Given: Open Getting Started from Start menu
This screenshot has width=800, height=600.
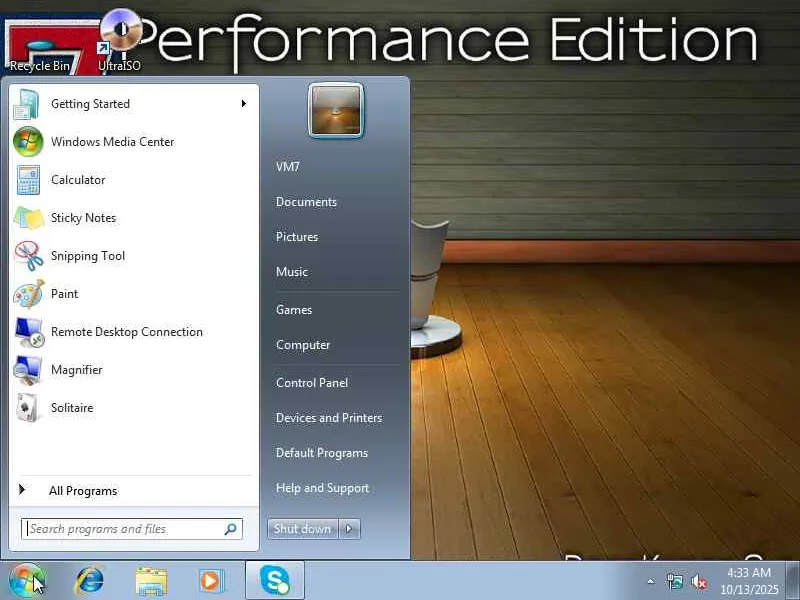Looking at the screenshot, I should (134, 104).
